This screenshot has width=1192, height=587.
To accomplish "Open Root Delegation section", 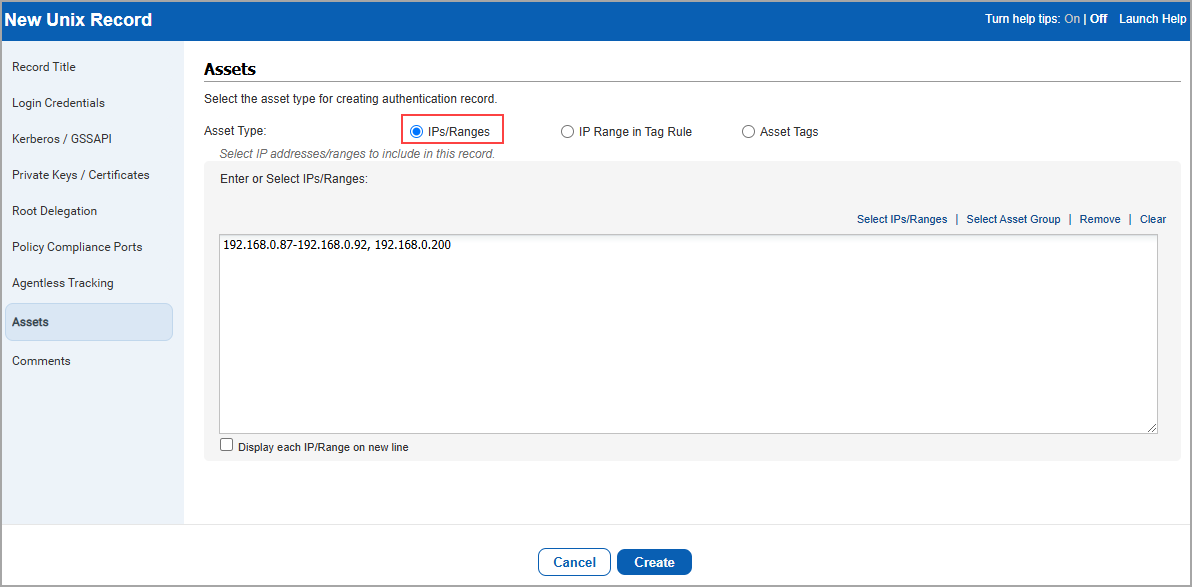I will click(x=54, y=211).
